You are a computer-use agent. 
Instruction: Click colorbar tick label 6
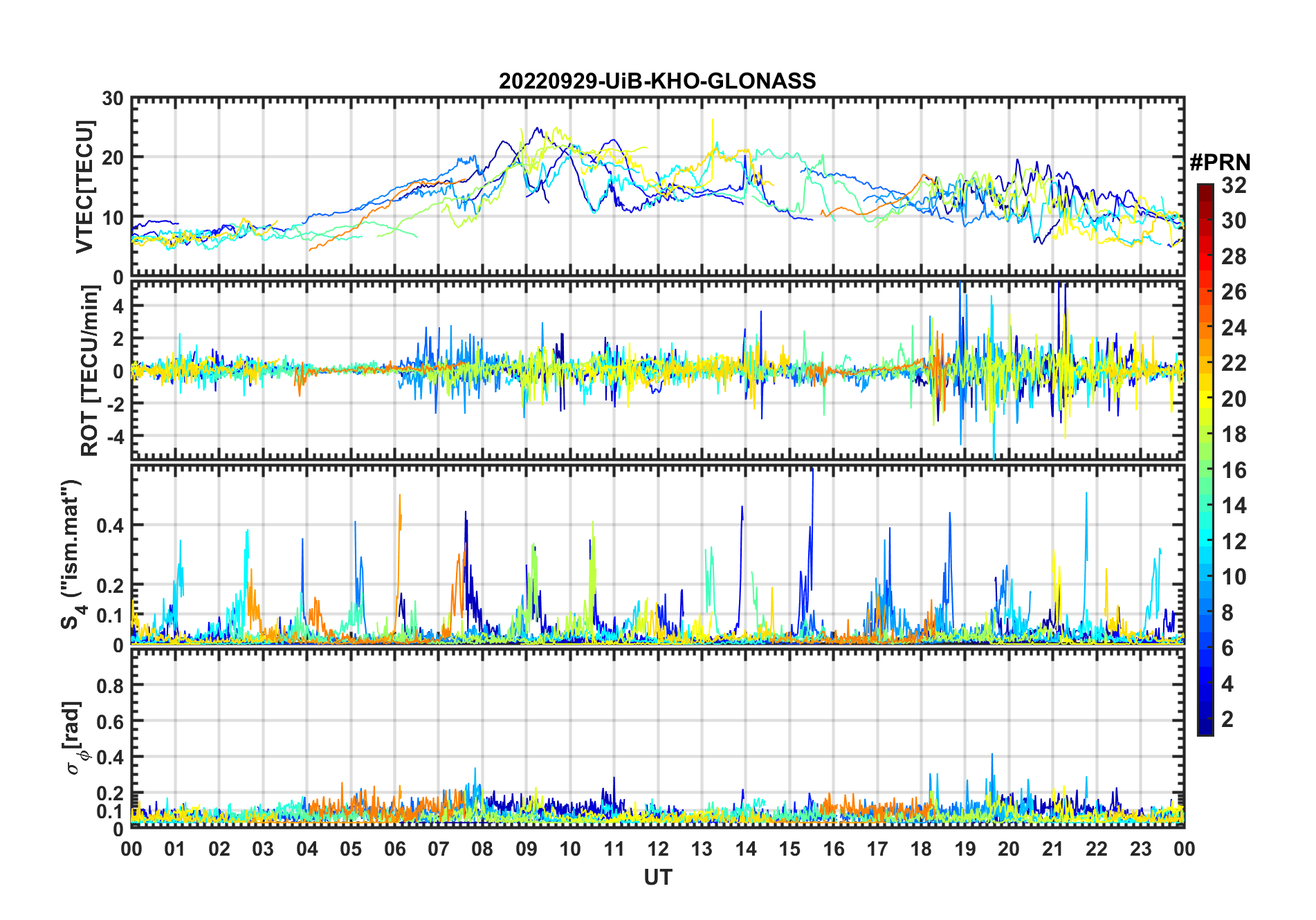1227,648
